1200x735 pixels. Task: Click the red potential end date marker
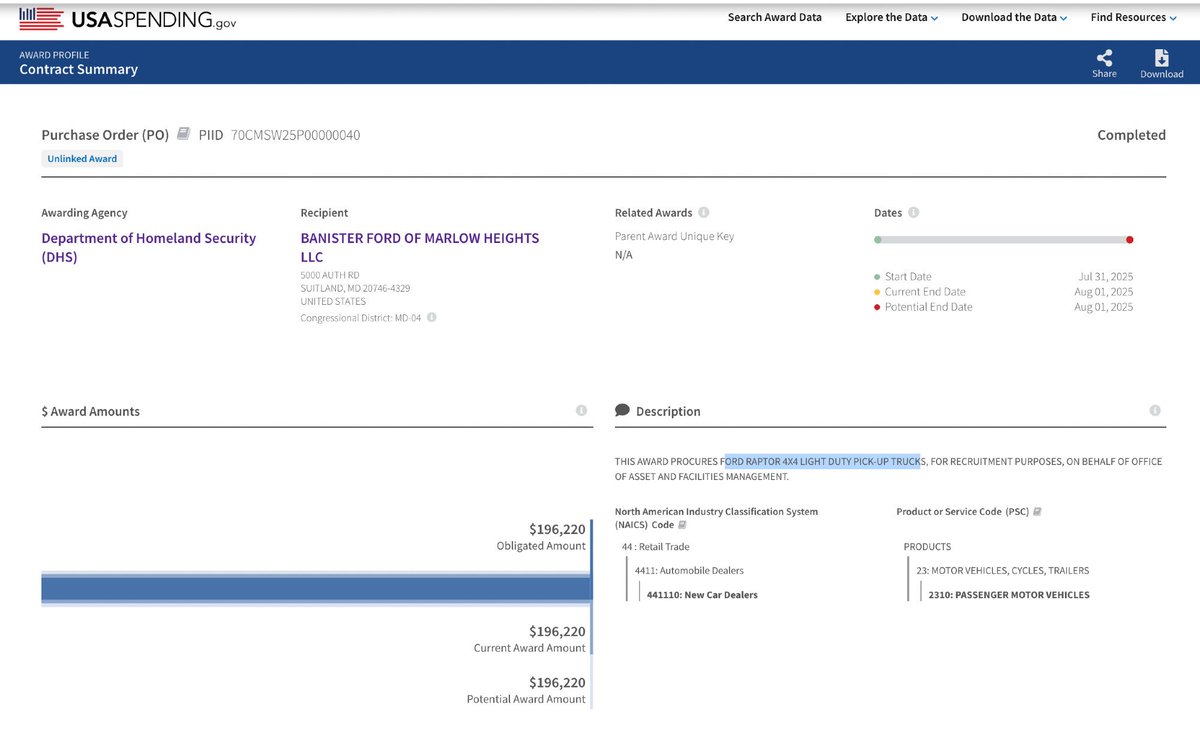click(x=1130, y=240)
